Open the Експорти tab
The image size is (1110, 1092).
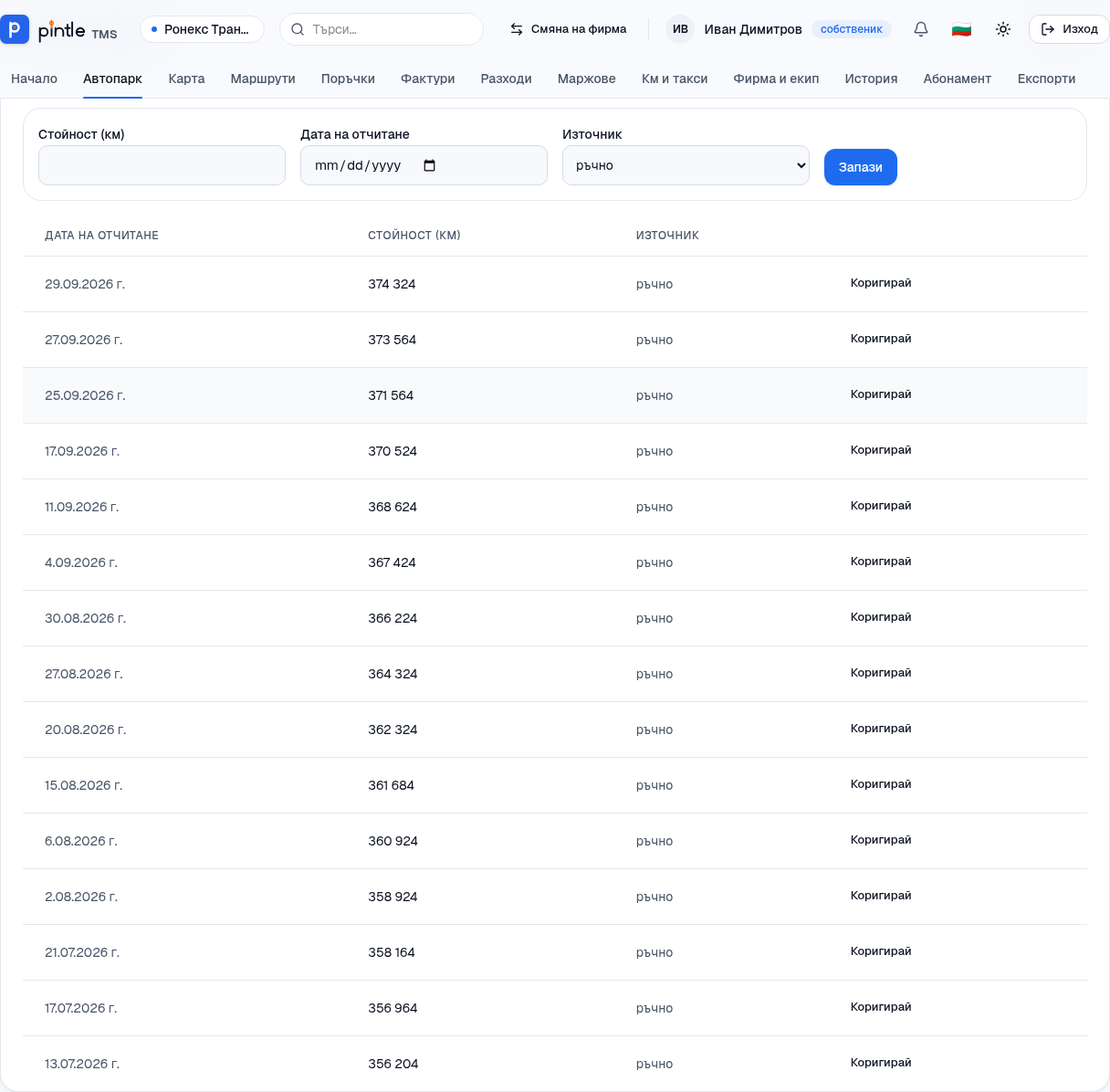point(1047,79)
